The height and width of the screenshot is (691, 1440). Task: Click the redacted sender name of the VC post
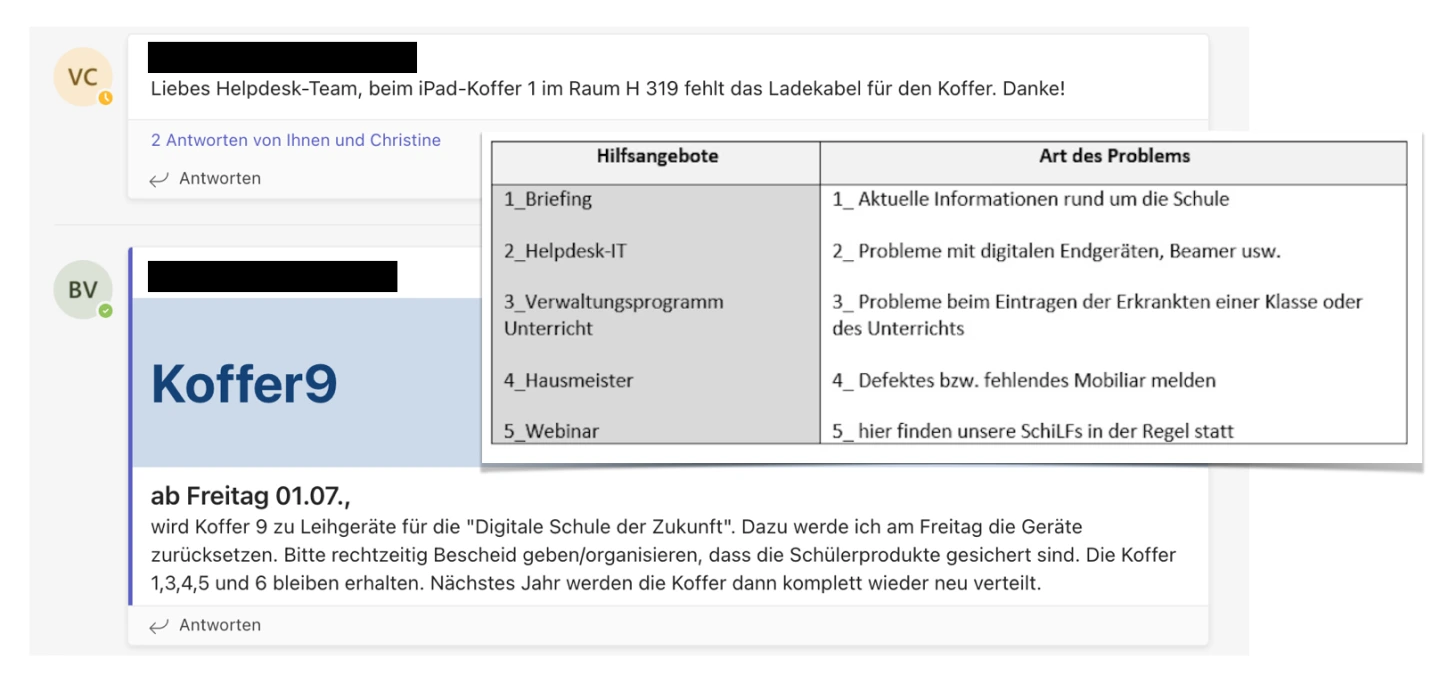click(282, 57)
